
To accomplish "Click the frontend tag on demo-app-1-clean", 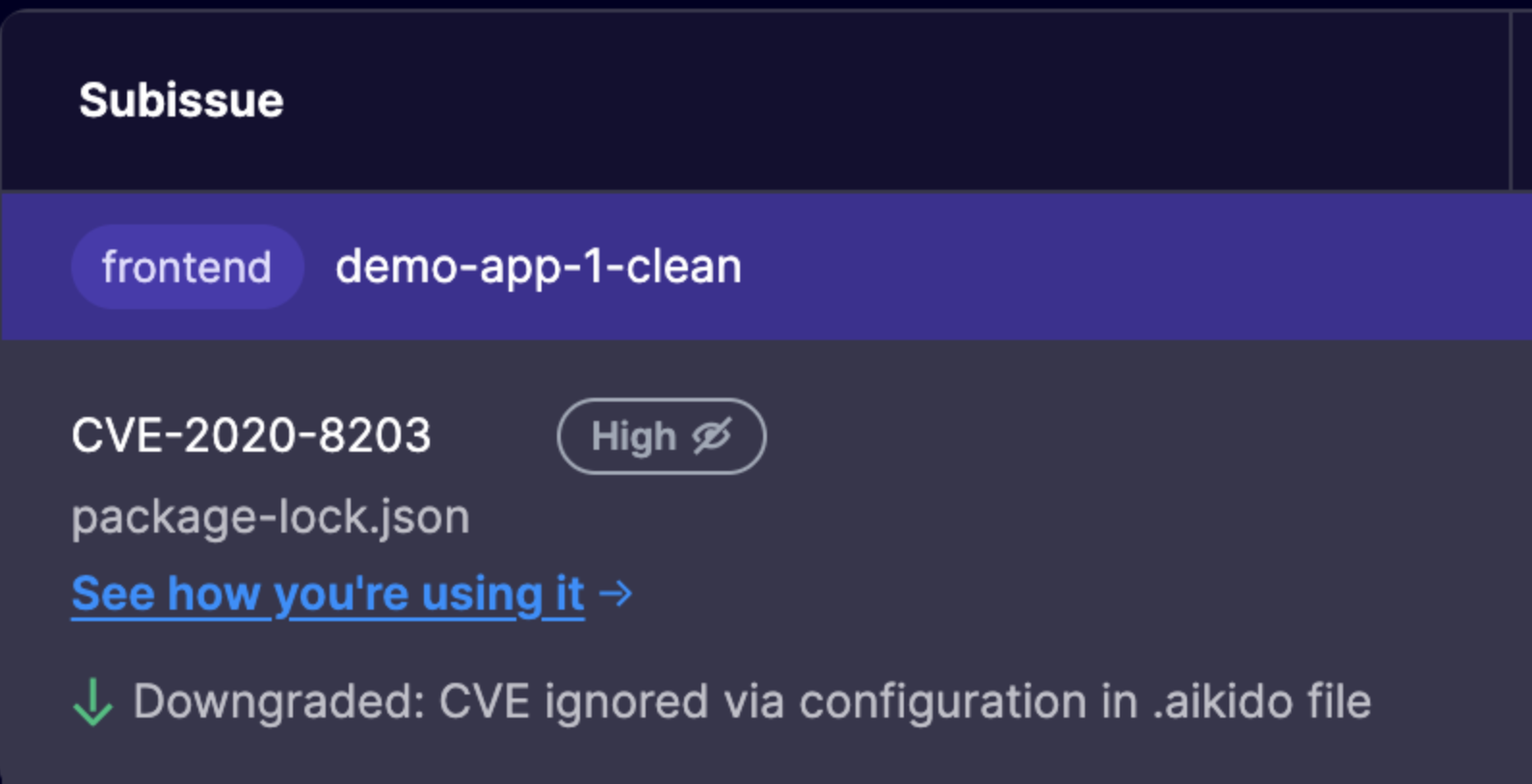I will pos(186,266).
